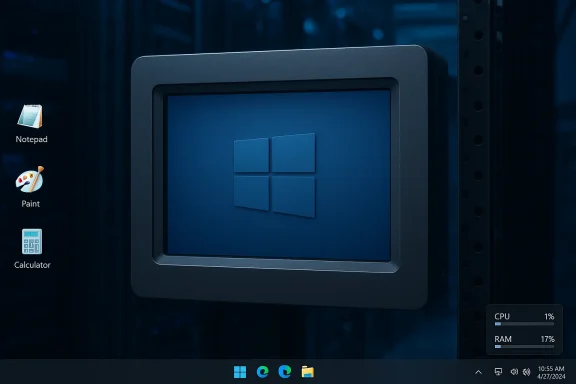
Task: Select the Paint desktop shortcut
Action: (x=30, y=187)
